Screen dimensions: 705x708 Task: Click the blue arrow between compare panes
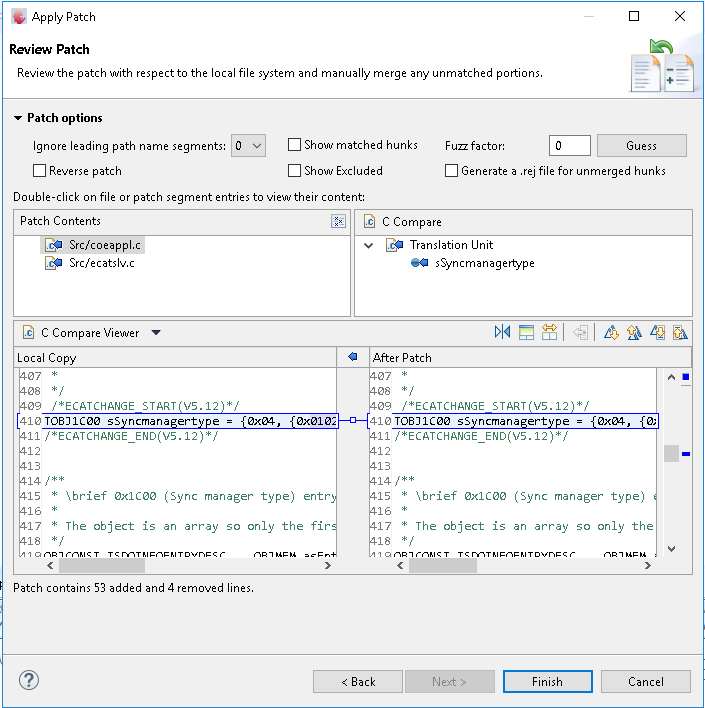click(x=351, y=357)
